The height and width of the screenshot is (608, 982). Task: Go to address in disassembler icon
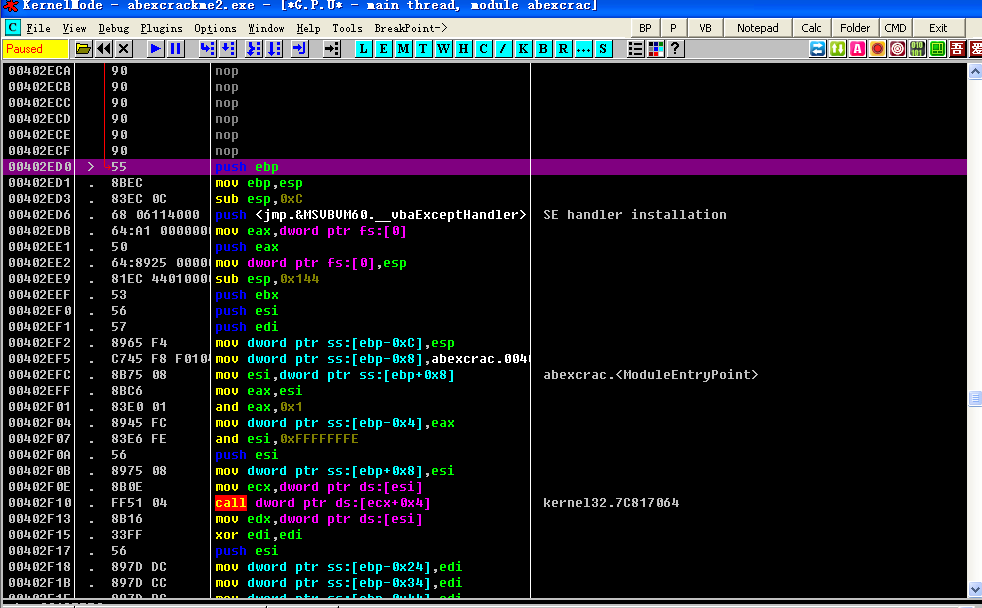(x=331, y=49)
